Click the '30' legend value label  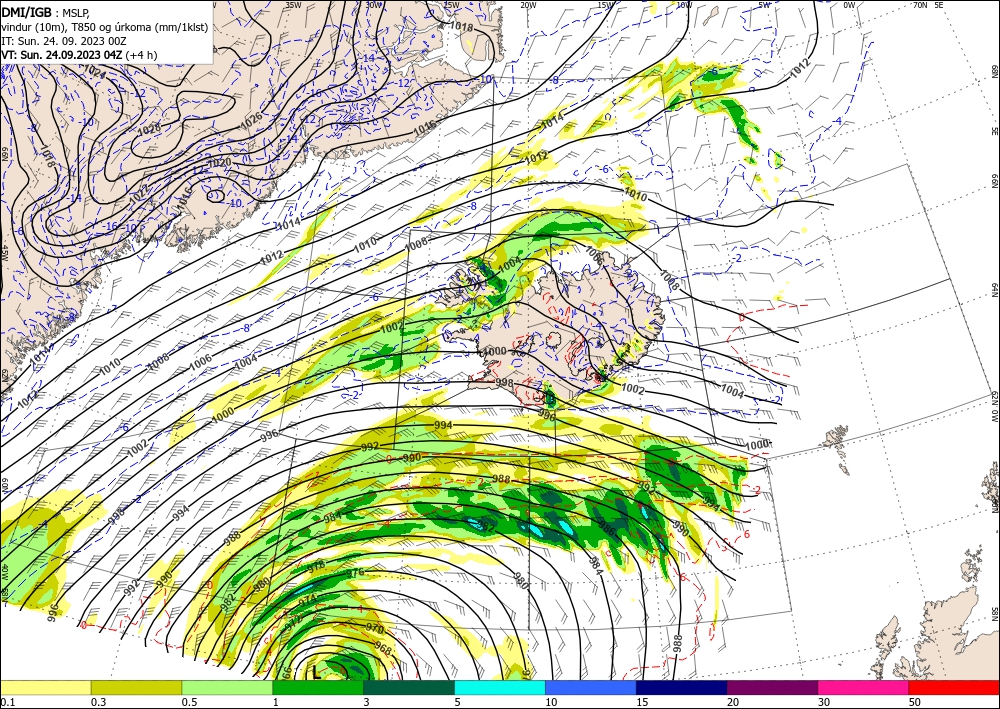824,702
